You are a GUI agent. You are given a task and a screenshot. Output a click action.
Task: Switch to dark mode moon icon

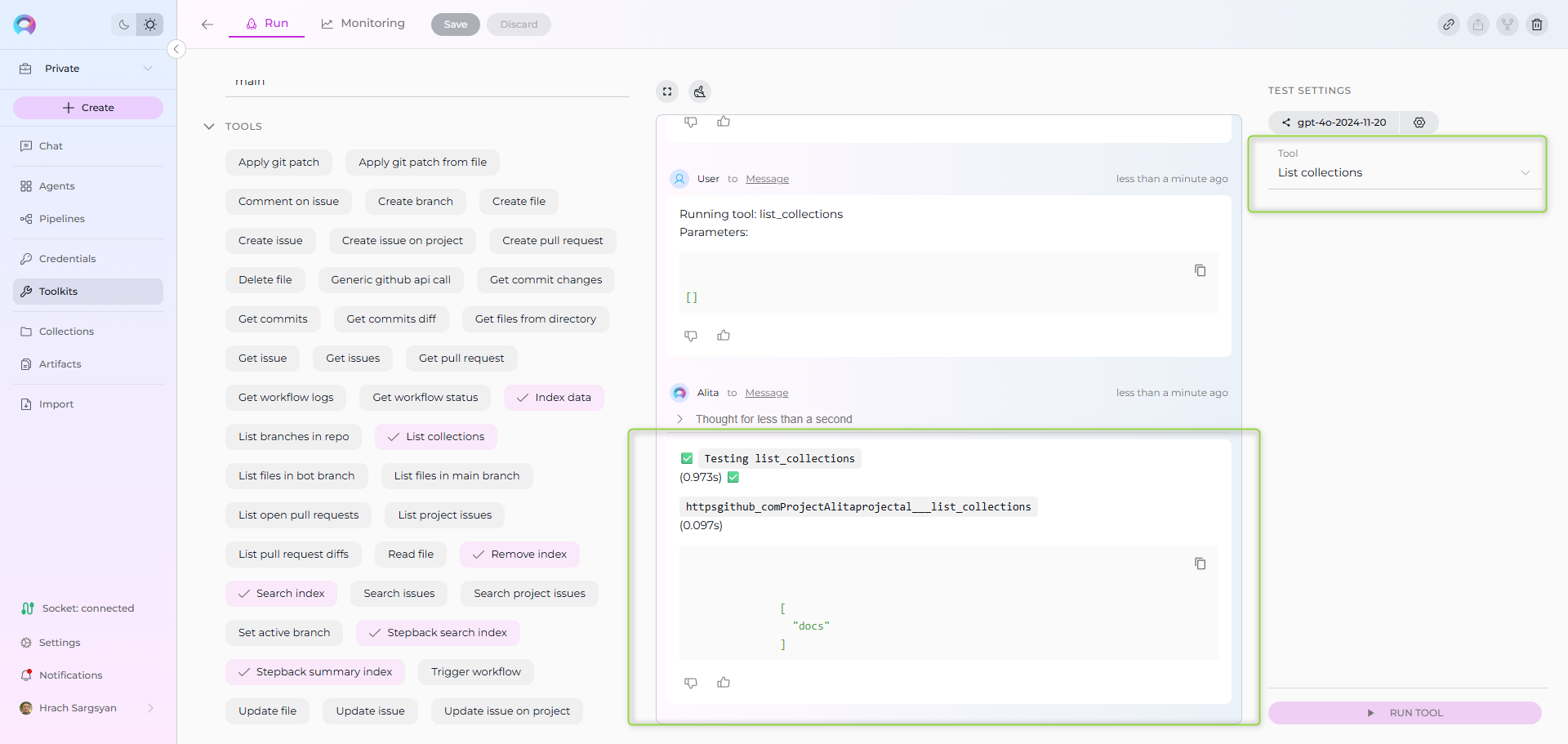pyautogui.click(x=124, y=25)
